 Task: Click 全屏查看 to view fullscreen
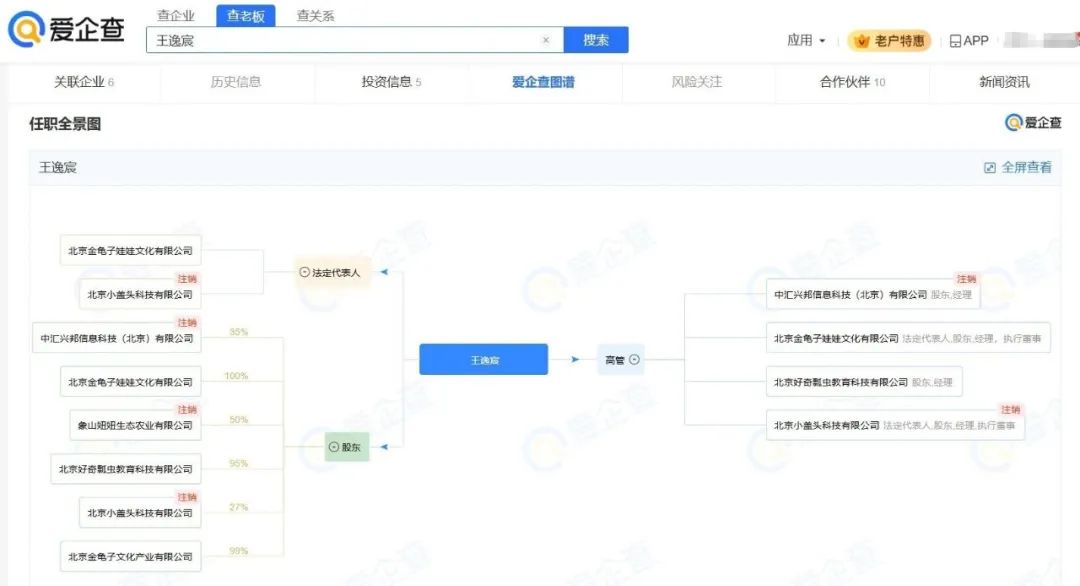(x=1026, y=167)
